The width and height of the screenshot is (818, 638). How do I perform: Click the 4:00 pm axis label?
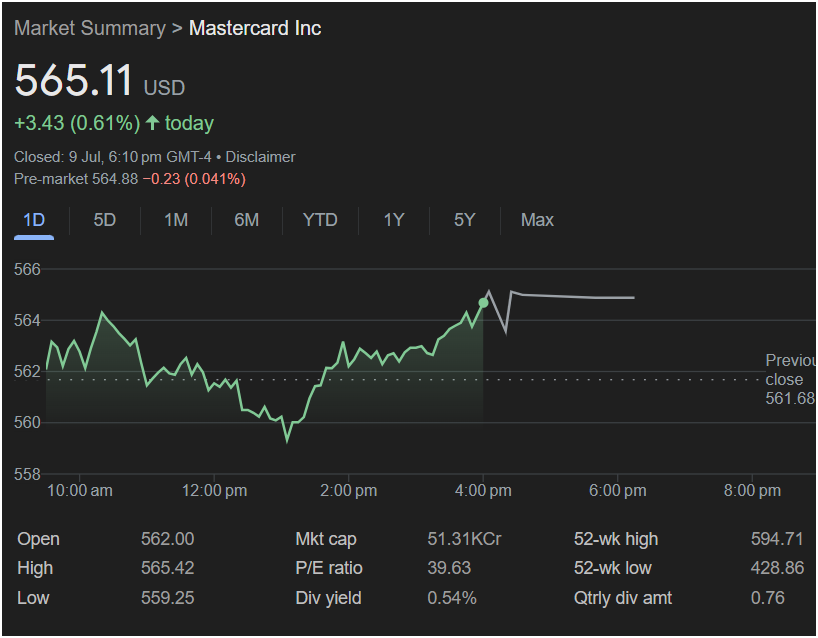point(483,491)
